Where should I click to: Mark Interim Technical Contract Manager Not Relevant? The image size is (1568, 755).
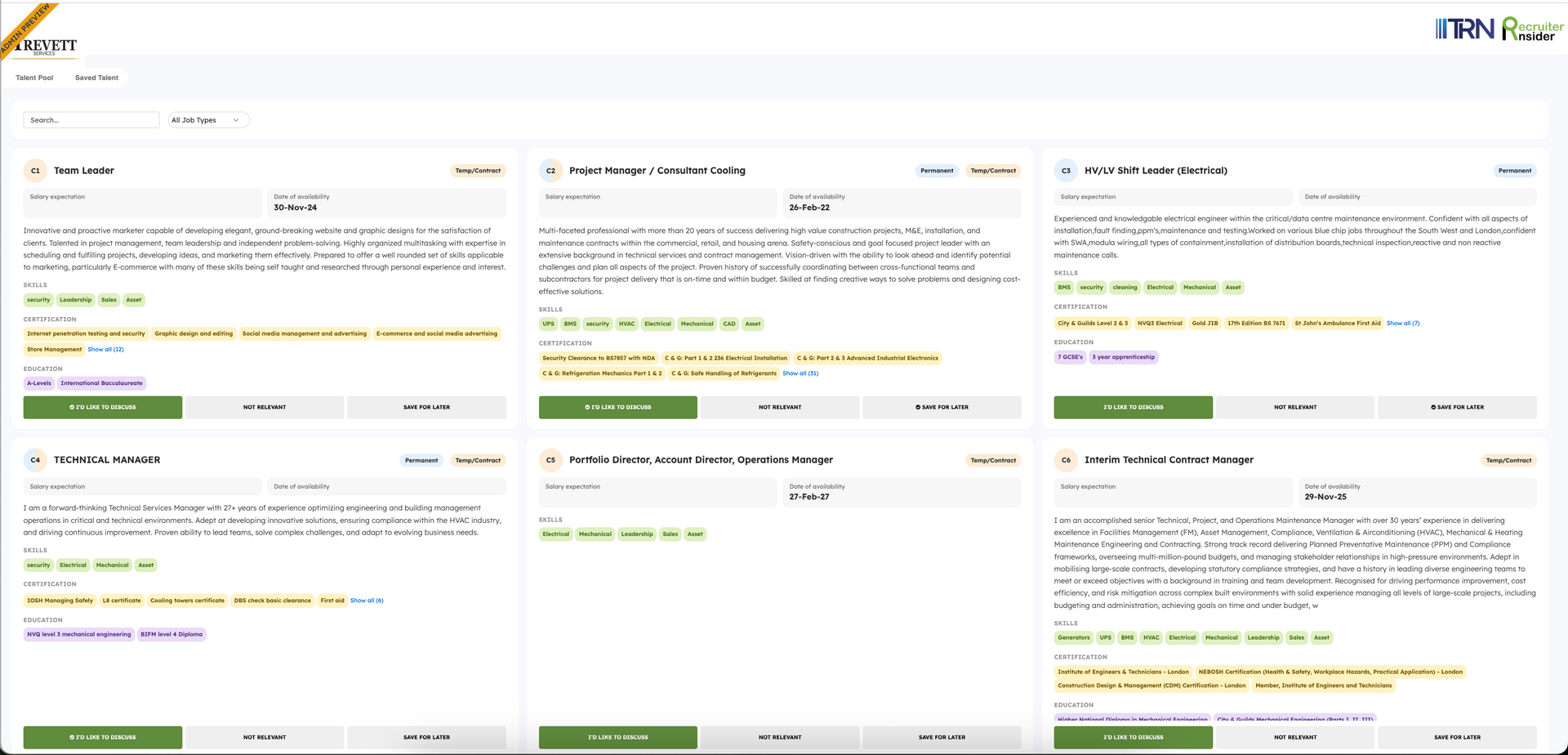1295,737
